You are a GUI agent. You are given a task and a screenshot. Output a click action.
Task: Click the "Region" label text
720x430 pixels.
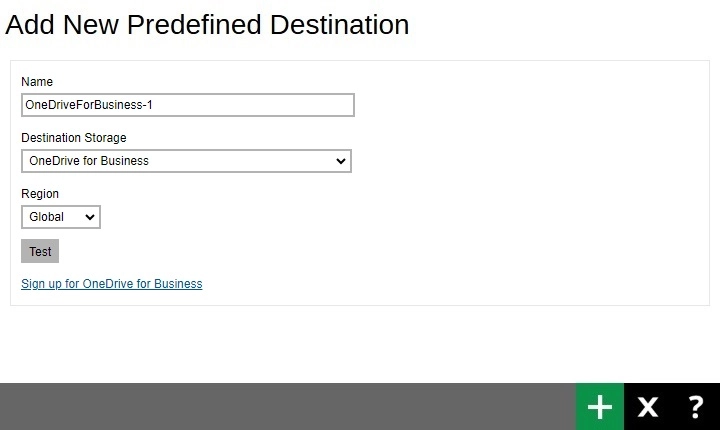coord(40,194)
